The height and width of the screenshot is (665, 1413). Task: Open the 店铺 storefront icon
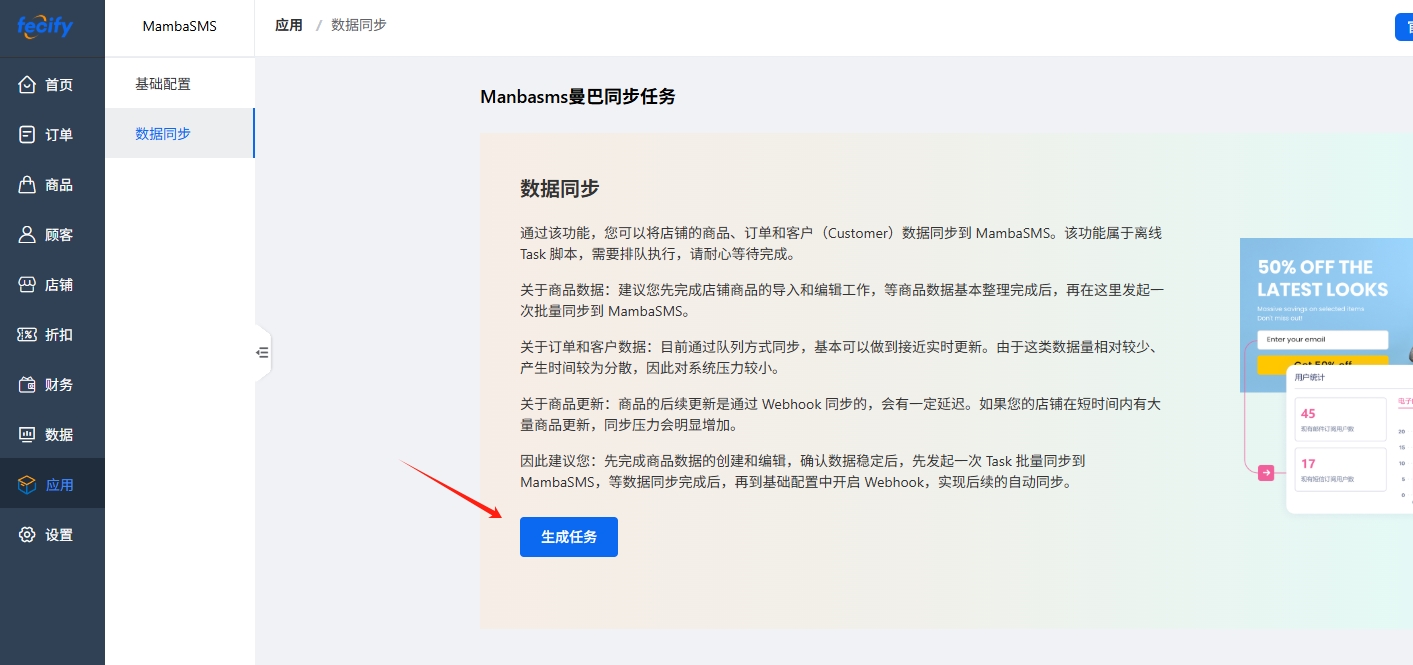click(x=28, y=285)
